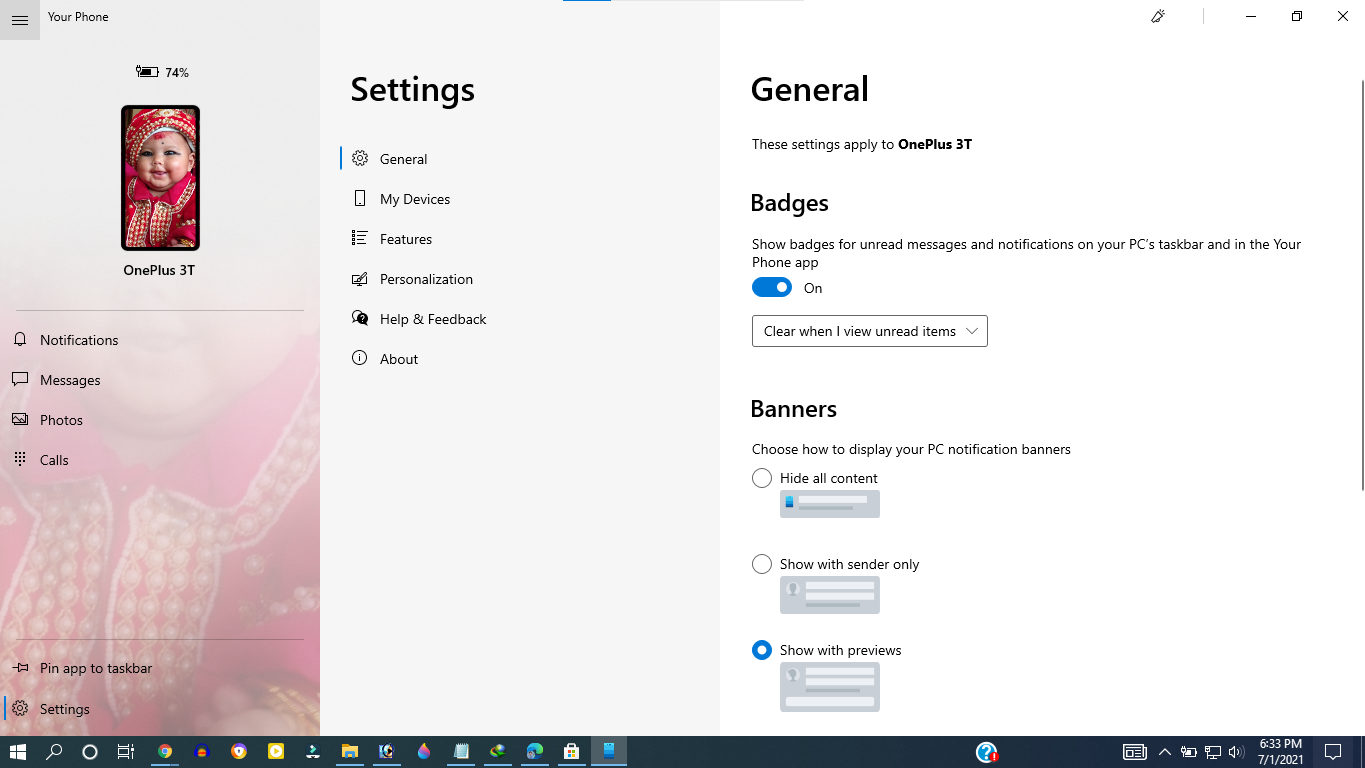Open the My Devices settings tab
1365x768 pixels.
click(520, 199)
